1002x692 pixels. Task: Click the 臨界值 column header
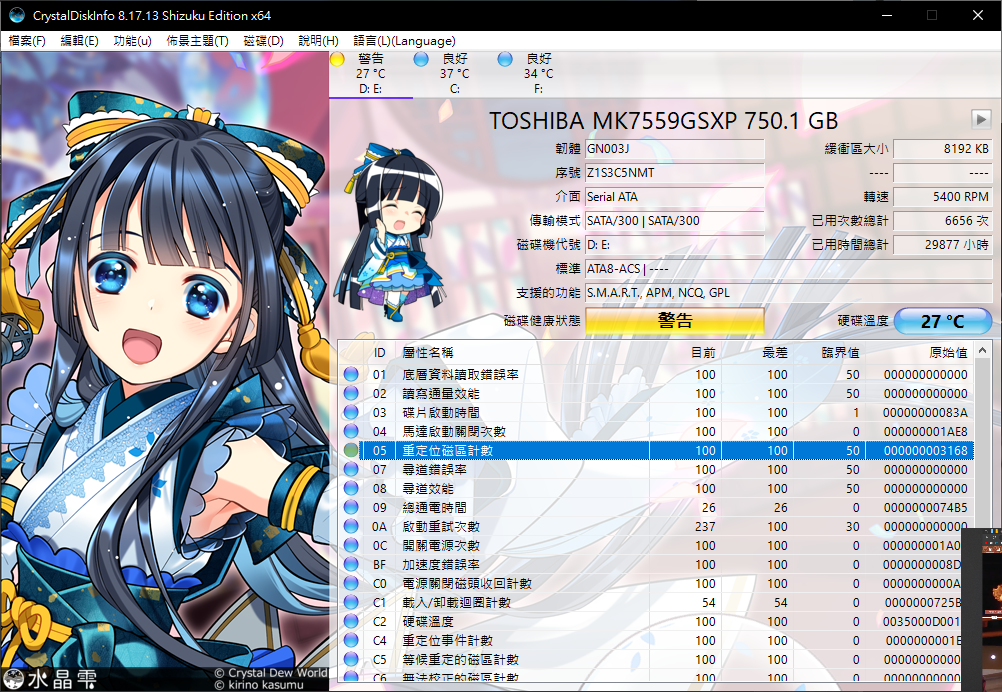[829, 353]
